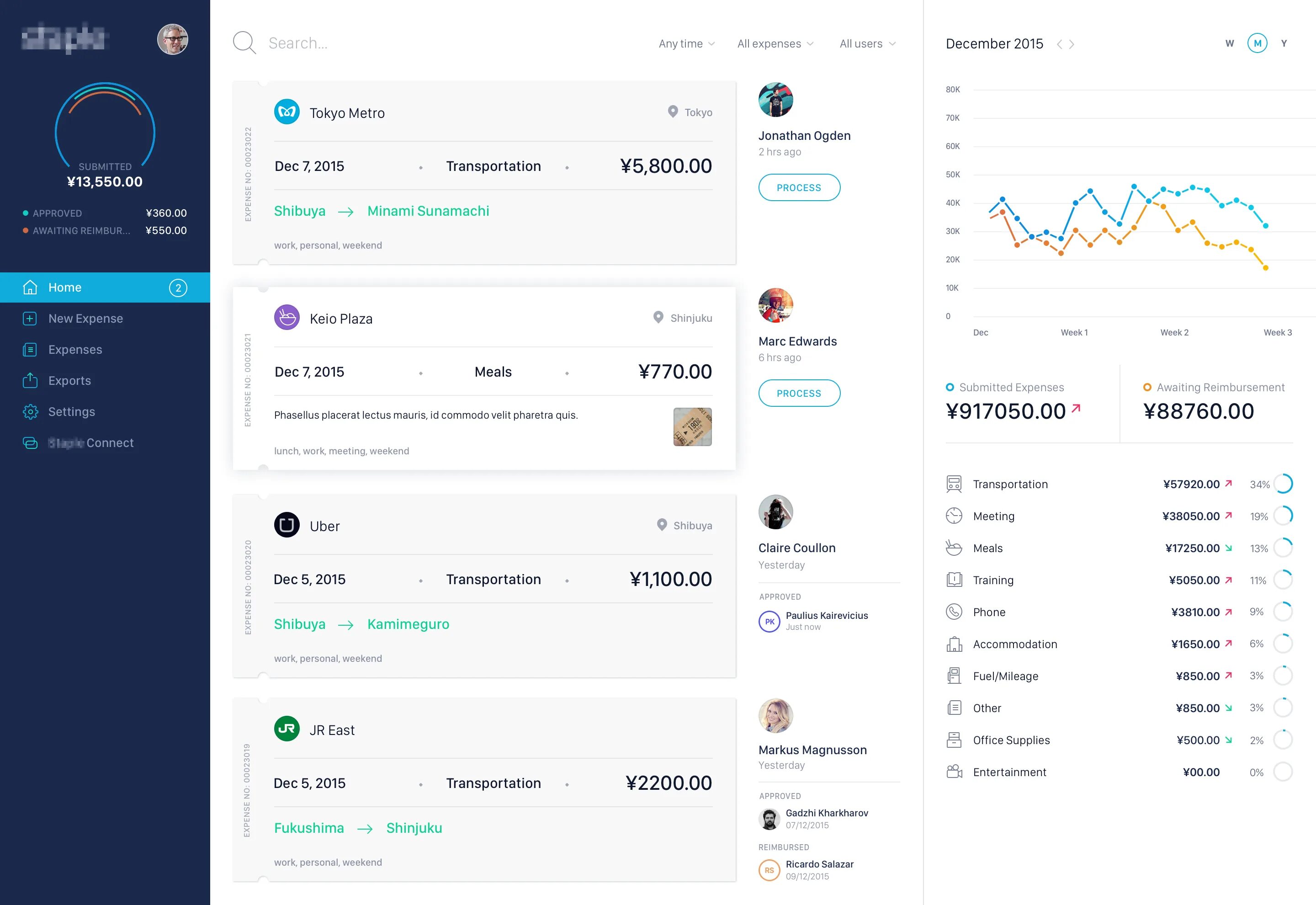The image size is (1316, 905).
Task: Click the Tokyo Metro expense thumbnail
Action: (x=287, y=112)
